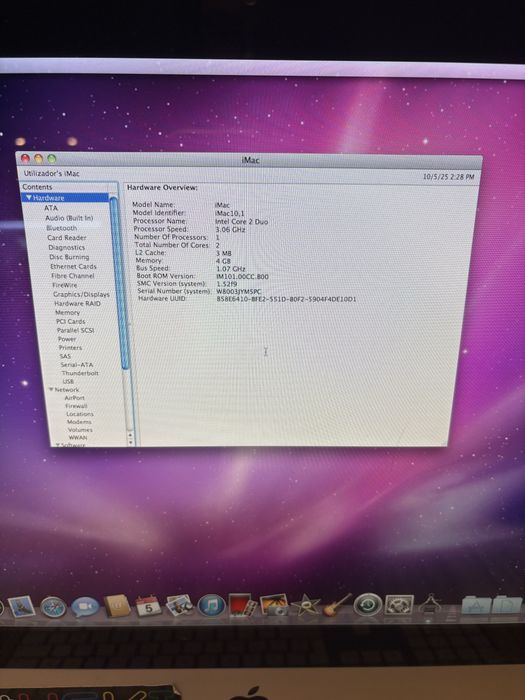Click the 3.06 GHz processor speed
525x700 pixels.
230,229
